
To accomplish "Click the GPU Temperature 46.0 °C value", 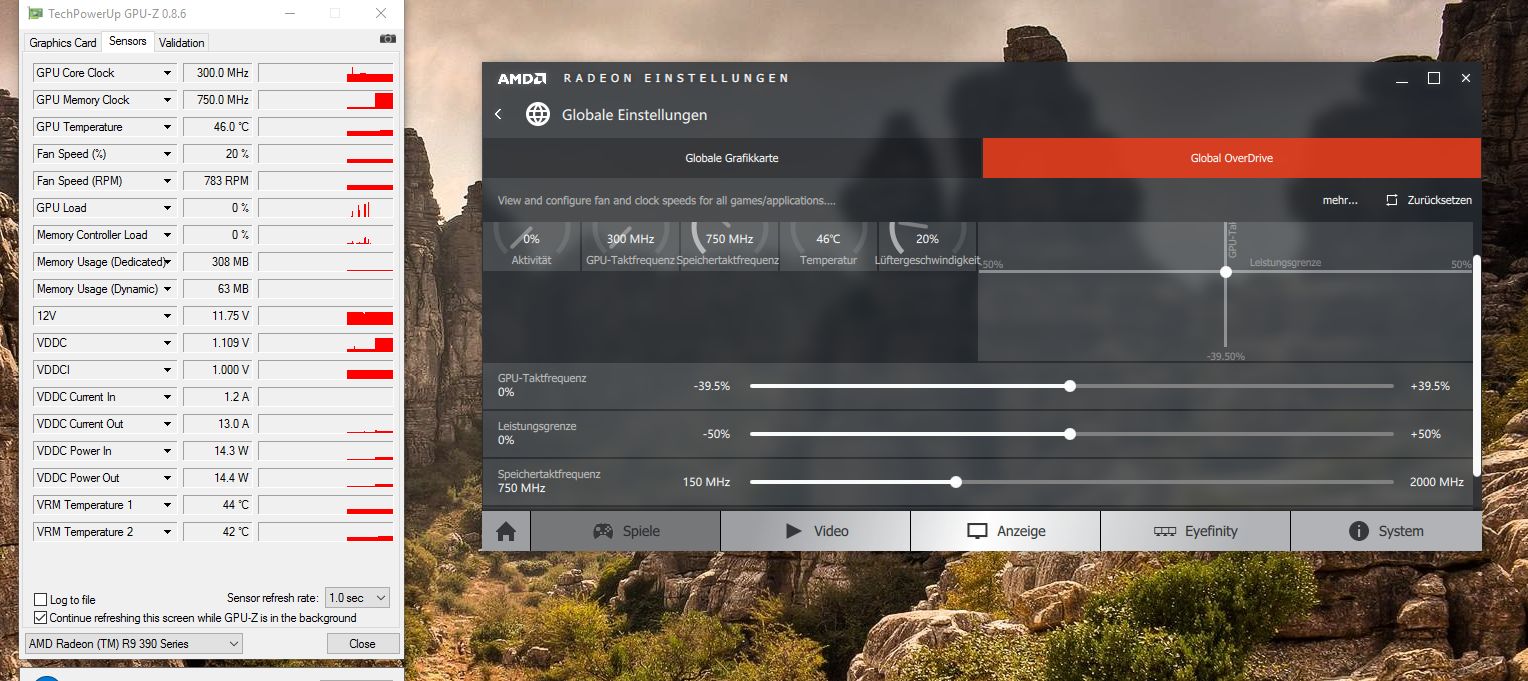I will click(217, 127).
